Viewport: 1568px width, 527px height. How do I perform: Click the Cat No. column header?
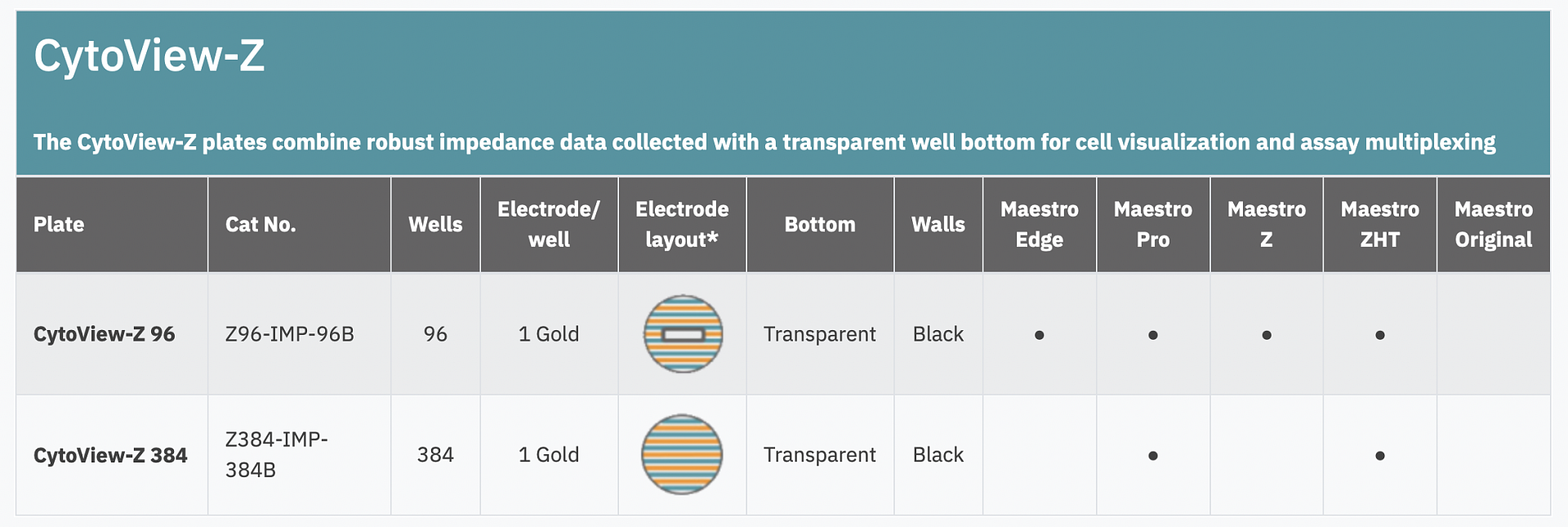point(261,225)
